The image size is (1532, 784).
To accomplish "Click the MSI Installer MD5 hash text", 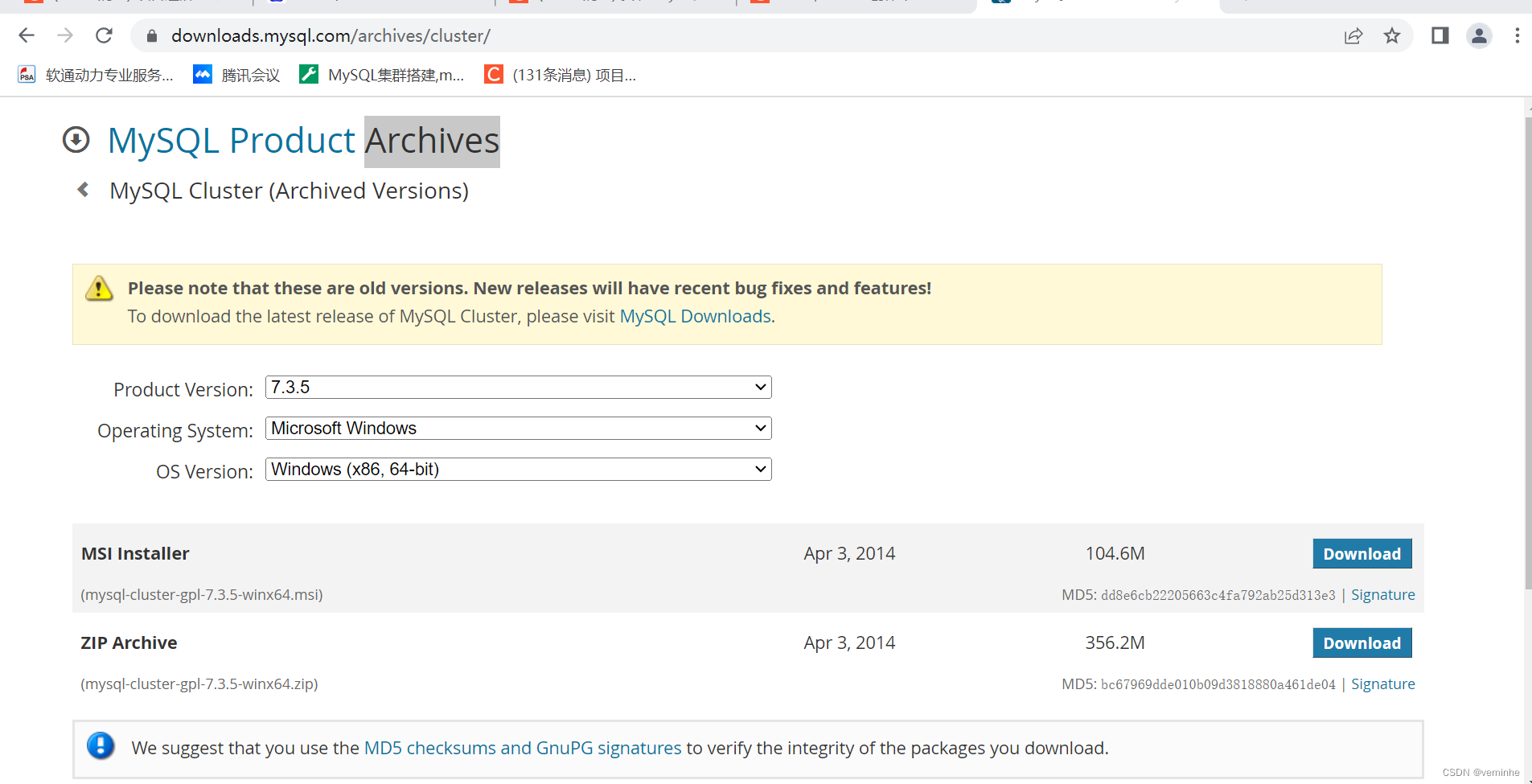I will (1218, 596).
